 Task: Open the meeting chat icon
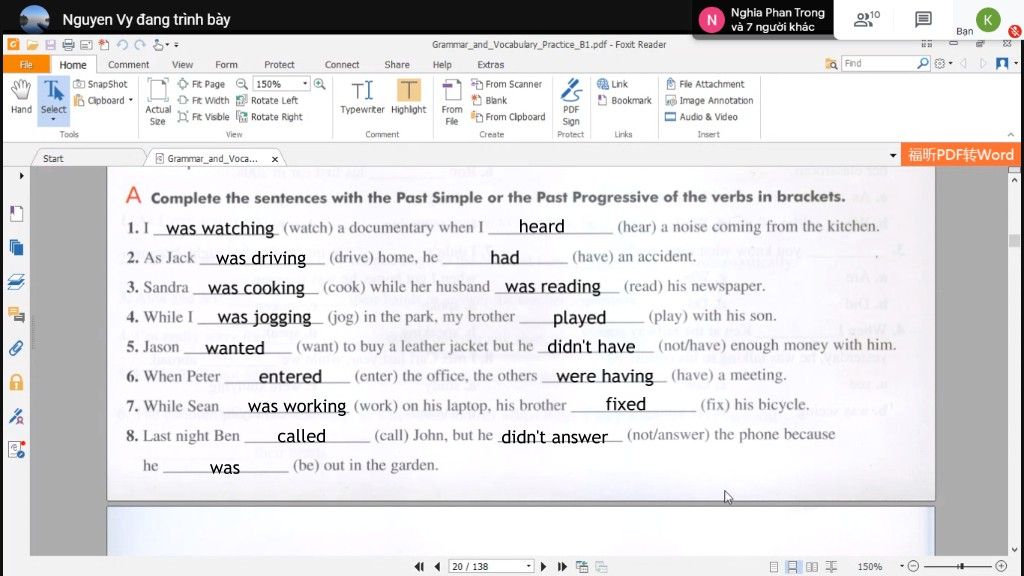click(923, 20)
